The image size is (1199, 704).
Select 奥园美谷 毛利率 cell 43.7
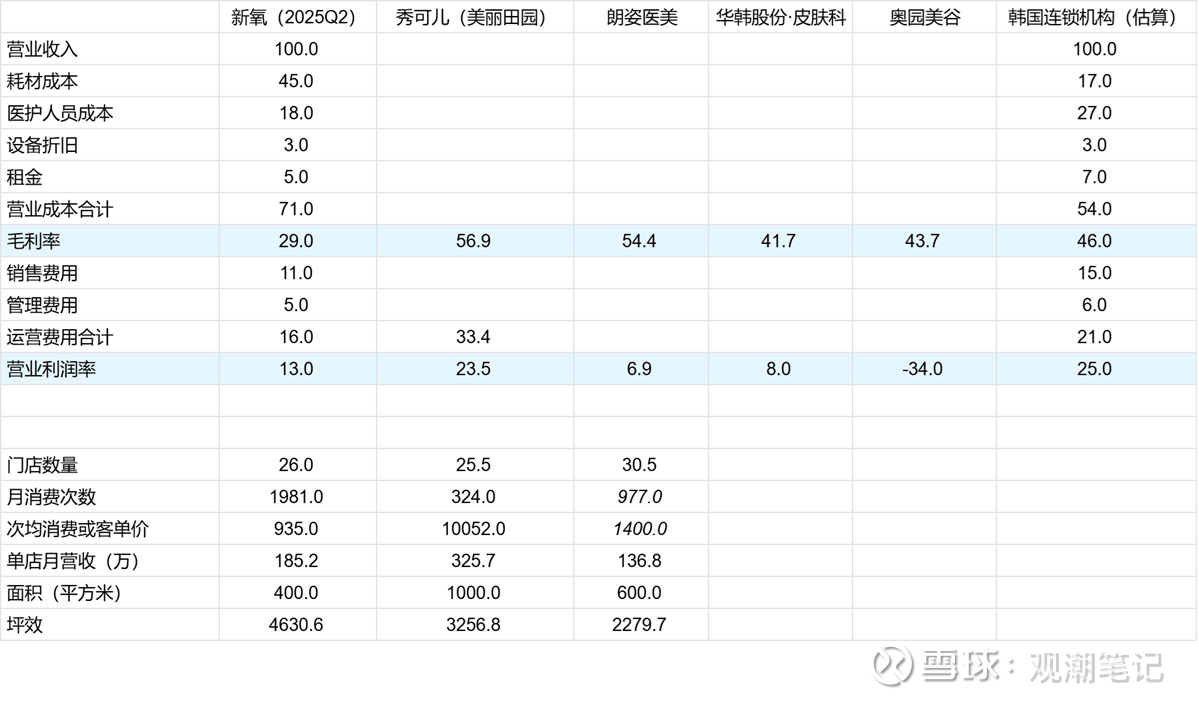[x=922, y=242]
